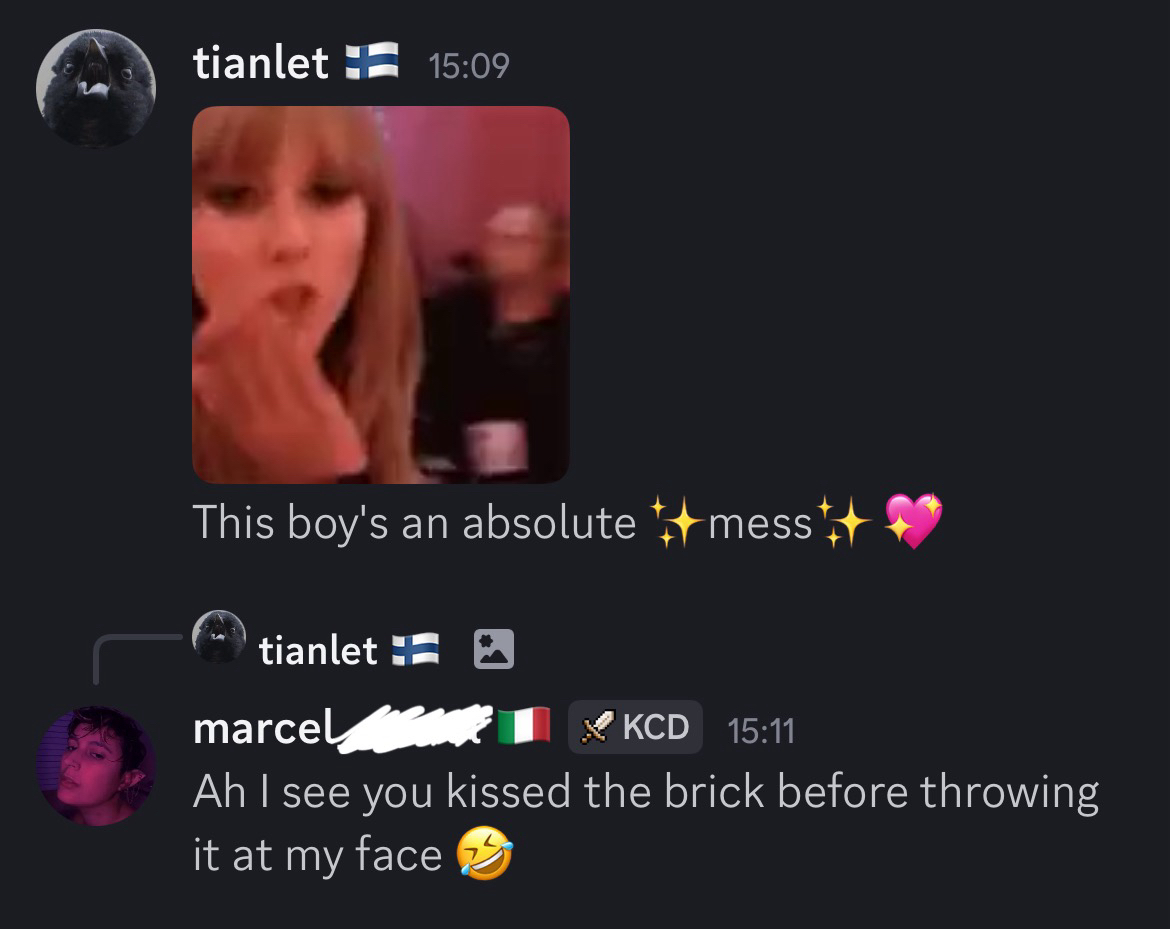
Task: Click the 15:11 message timestamp
Action: [x=761, y=731]
